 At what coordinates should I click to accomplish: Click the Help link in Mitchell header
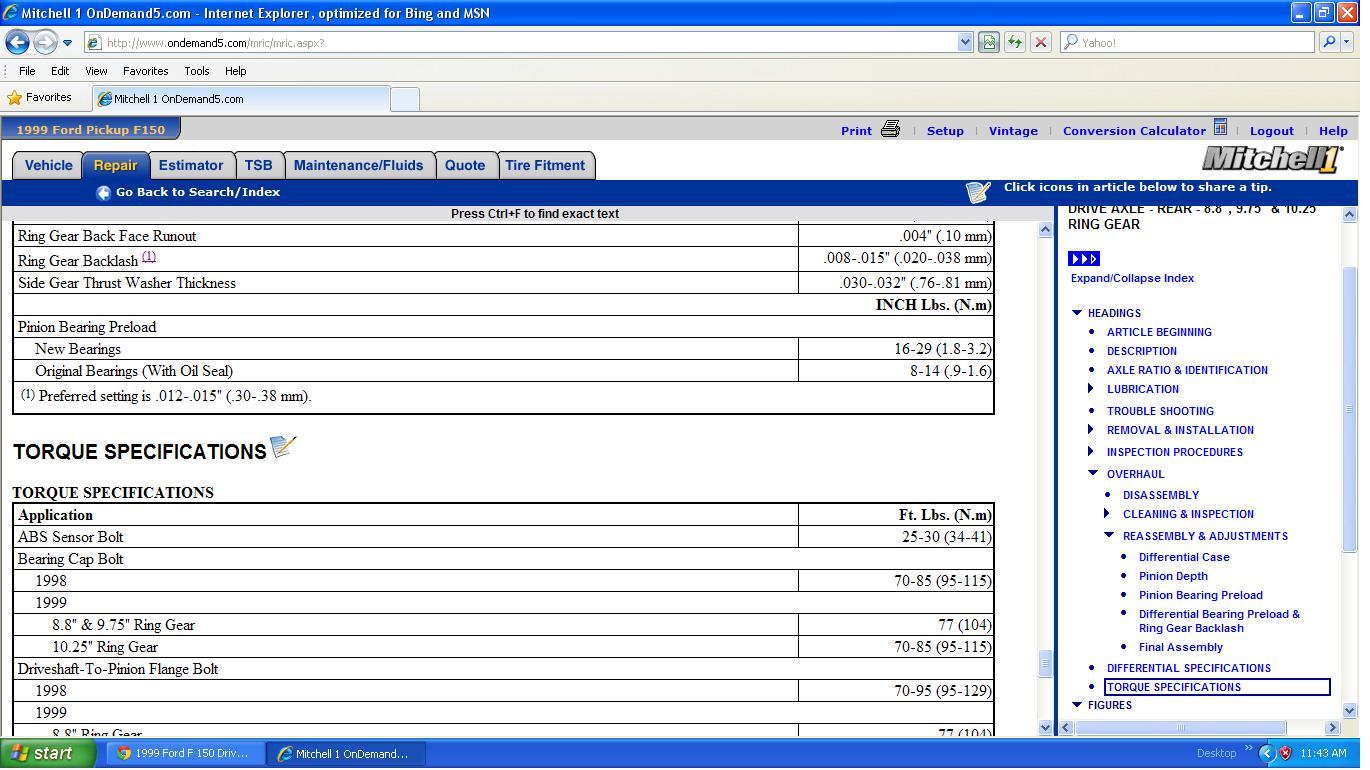(1333, 131)
